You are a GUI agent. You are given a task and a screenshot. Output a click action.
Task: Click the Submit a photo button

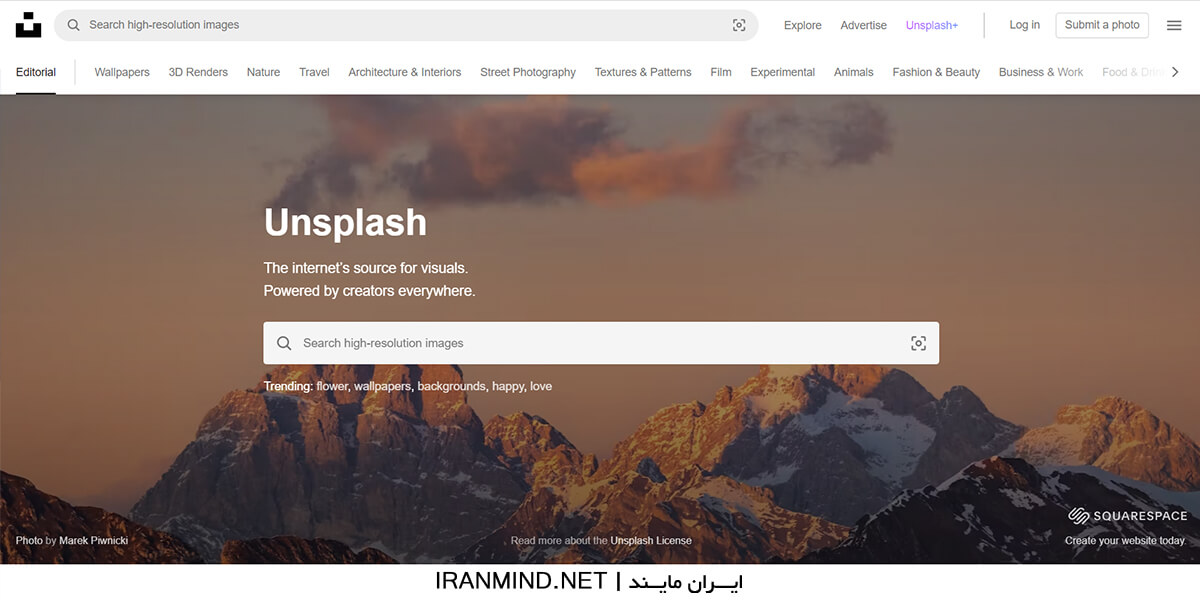[x=1102, y=25]
